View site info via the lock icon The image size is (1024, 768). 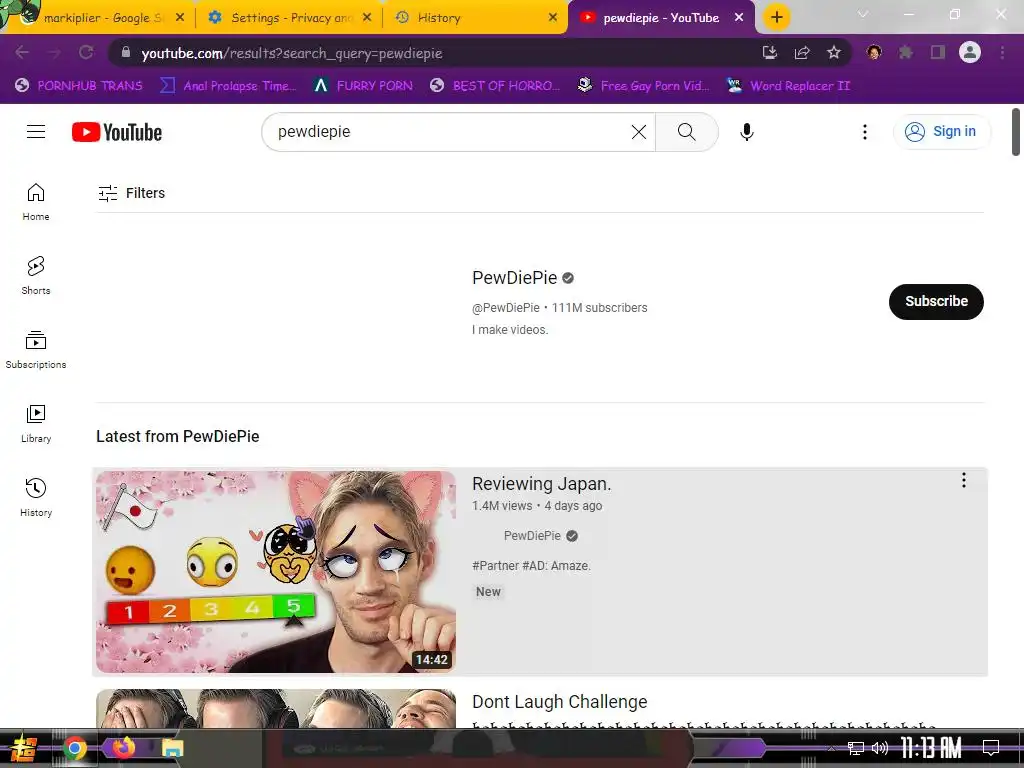click(125, 52)
